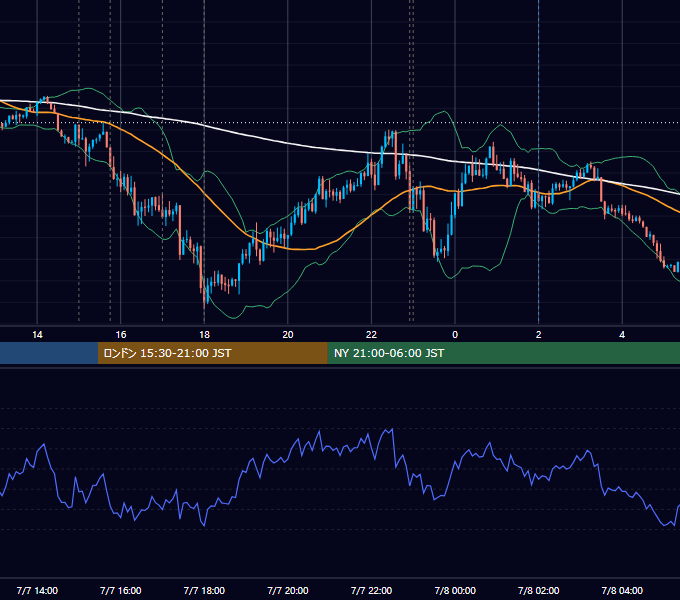Click the ロンドン 15:30-21:00 JST session bar
The height and width of the screenshot is (600, 680).
point(212,353)
